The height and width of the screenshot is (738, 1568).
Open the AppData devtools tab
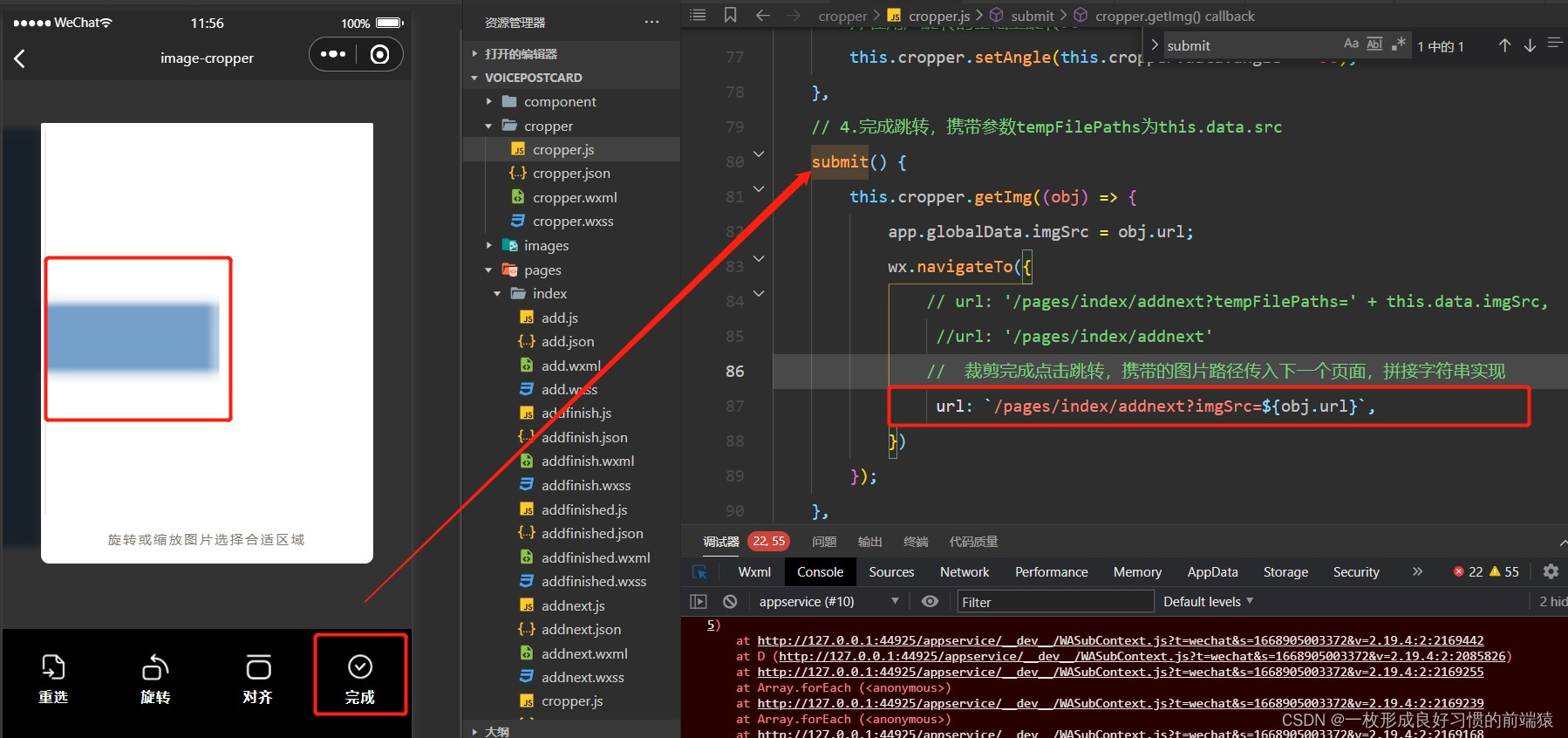pyautogui.click(x=1212, y=572)
